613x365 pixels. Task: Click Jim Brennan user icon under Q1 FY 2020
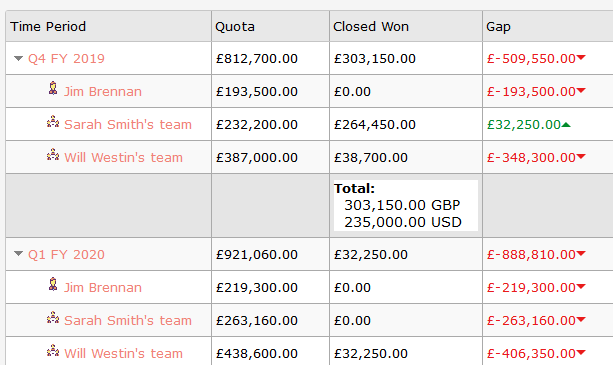53,284
